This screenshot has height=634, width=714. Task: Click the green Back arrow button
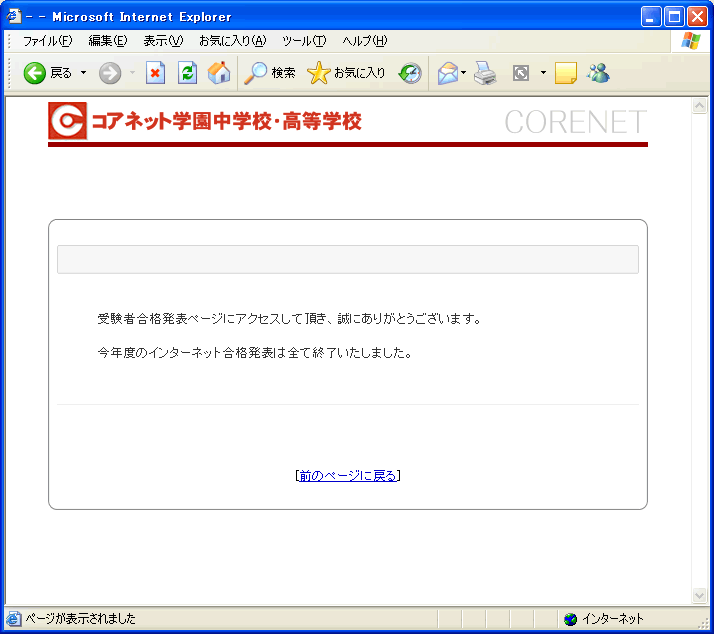(x=35, y=73)
